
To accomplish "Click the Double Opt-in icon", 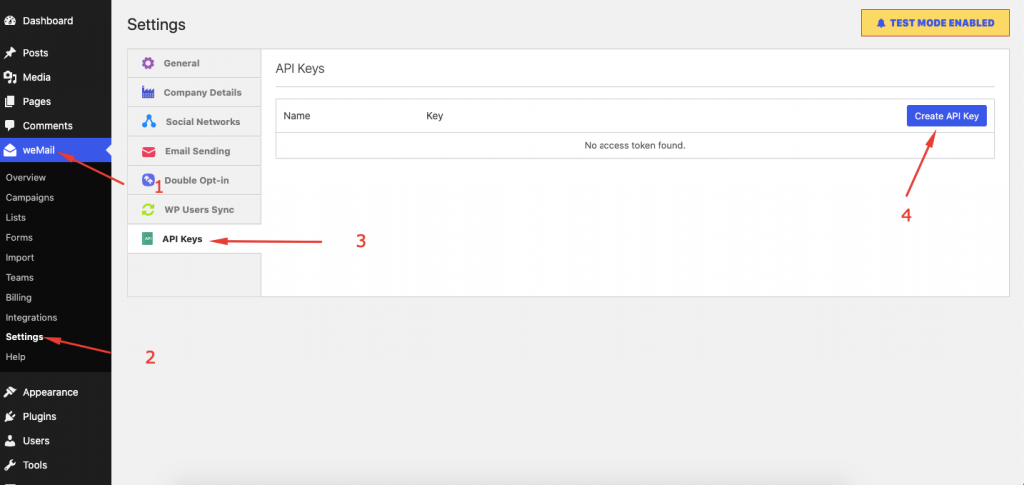I will click(x=148, y=180).
